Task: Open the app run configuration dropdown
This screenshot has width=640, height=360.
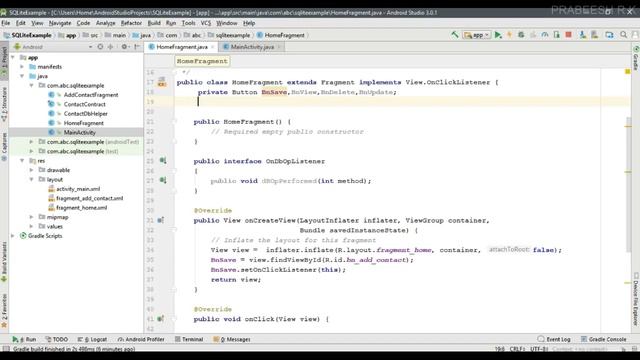Action: pyautogui.click(x=476, y=35)
